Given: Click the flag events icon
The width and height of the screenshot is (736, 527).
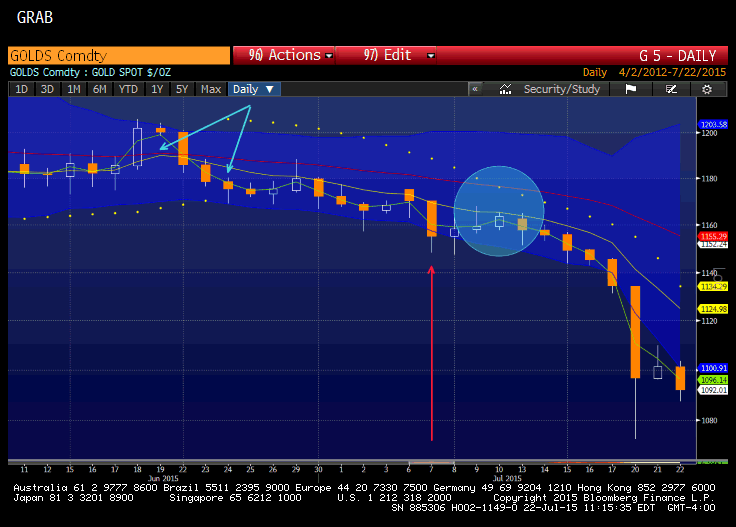Looking at the screenshot, I should [x=630, y=89].
